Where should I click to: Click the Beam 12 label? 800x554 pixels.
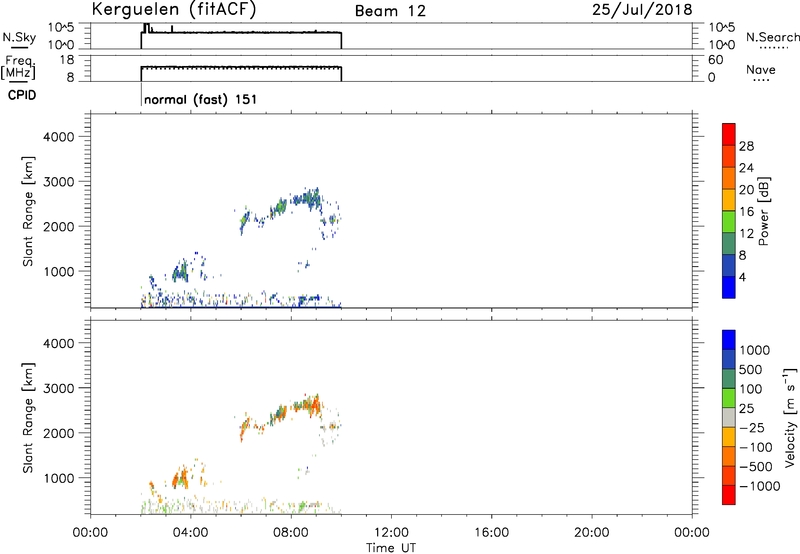[390, 11]
